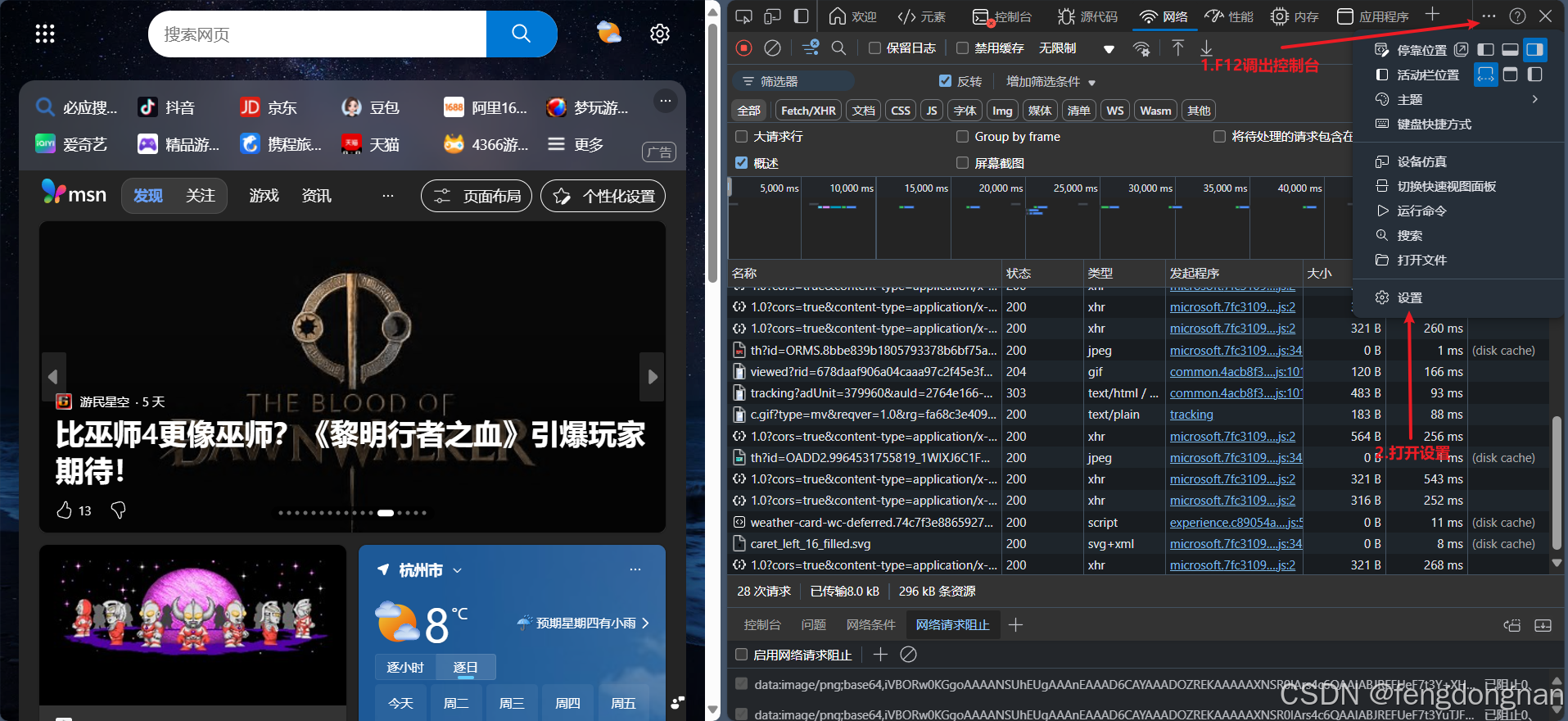Click the network request list scrollbar
1568x721 pixels.
[x=1557, y=483]
